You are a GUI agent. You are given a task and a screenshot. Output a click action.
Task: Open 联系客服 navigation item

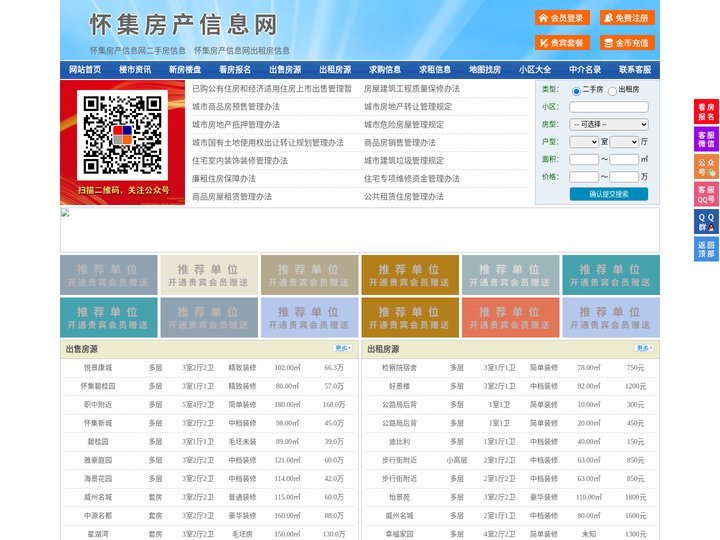(635, 70)
